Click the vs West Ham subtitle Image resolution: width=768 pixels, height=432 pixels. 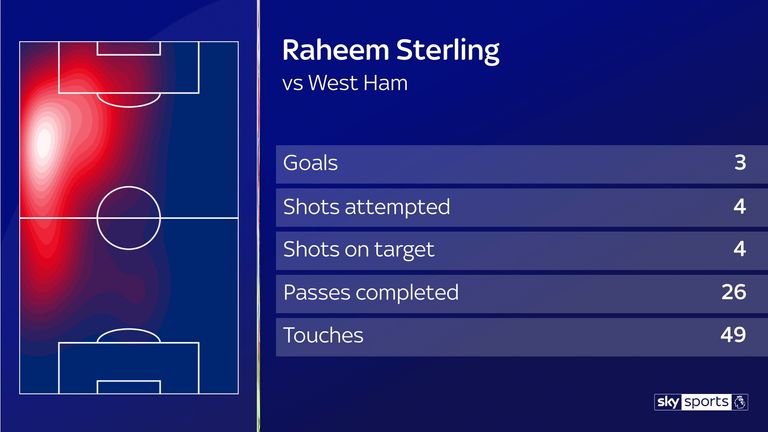(x=345, y=83)
